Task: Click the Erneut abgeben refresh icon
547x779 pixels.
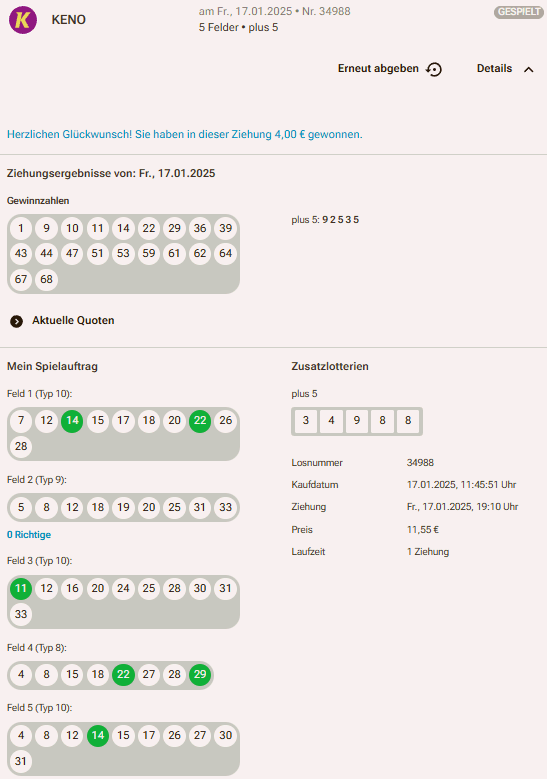Action: (x=434, y=69)
